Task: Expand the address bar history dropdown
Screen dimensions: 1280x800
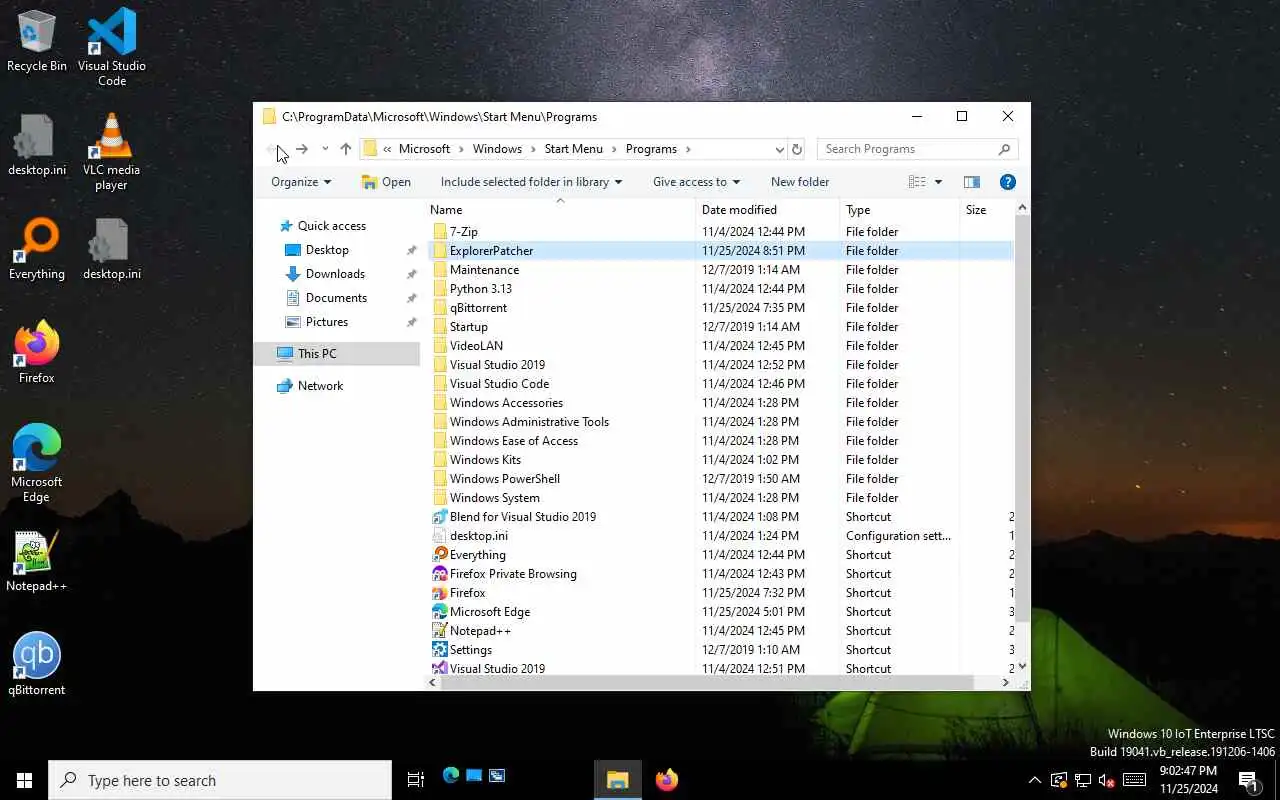Action: point(780,149)
